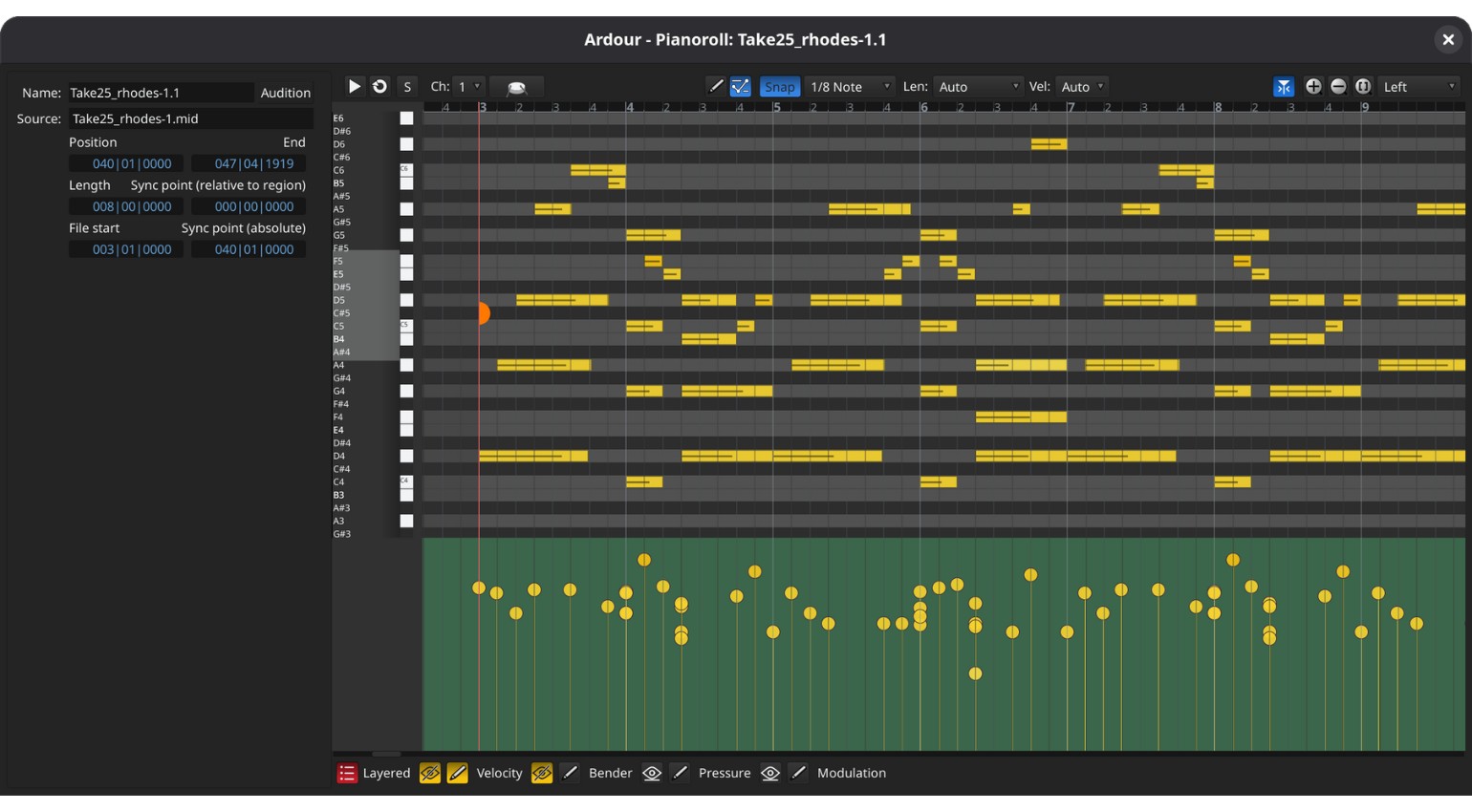
Task: Toggle the blue follow-playhead button
Action: (x=1284, y=87)
